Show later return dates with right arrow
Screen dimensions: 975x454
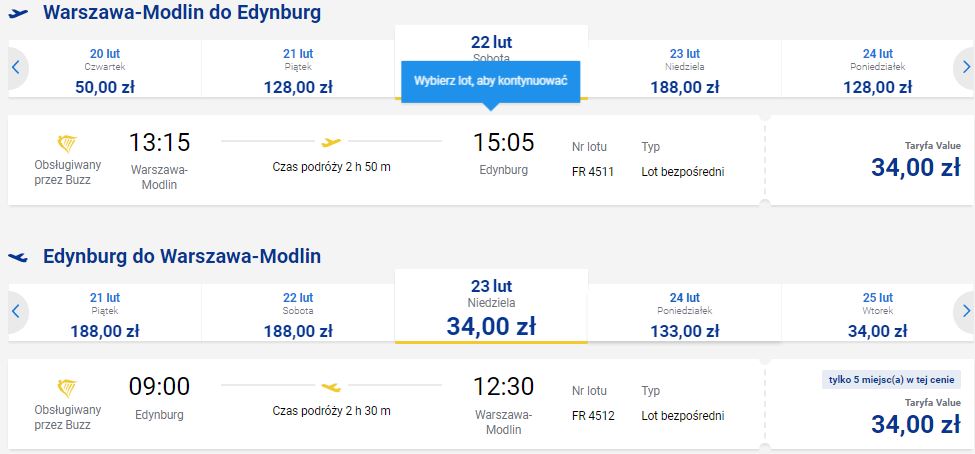[965, 311]
